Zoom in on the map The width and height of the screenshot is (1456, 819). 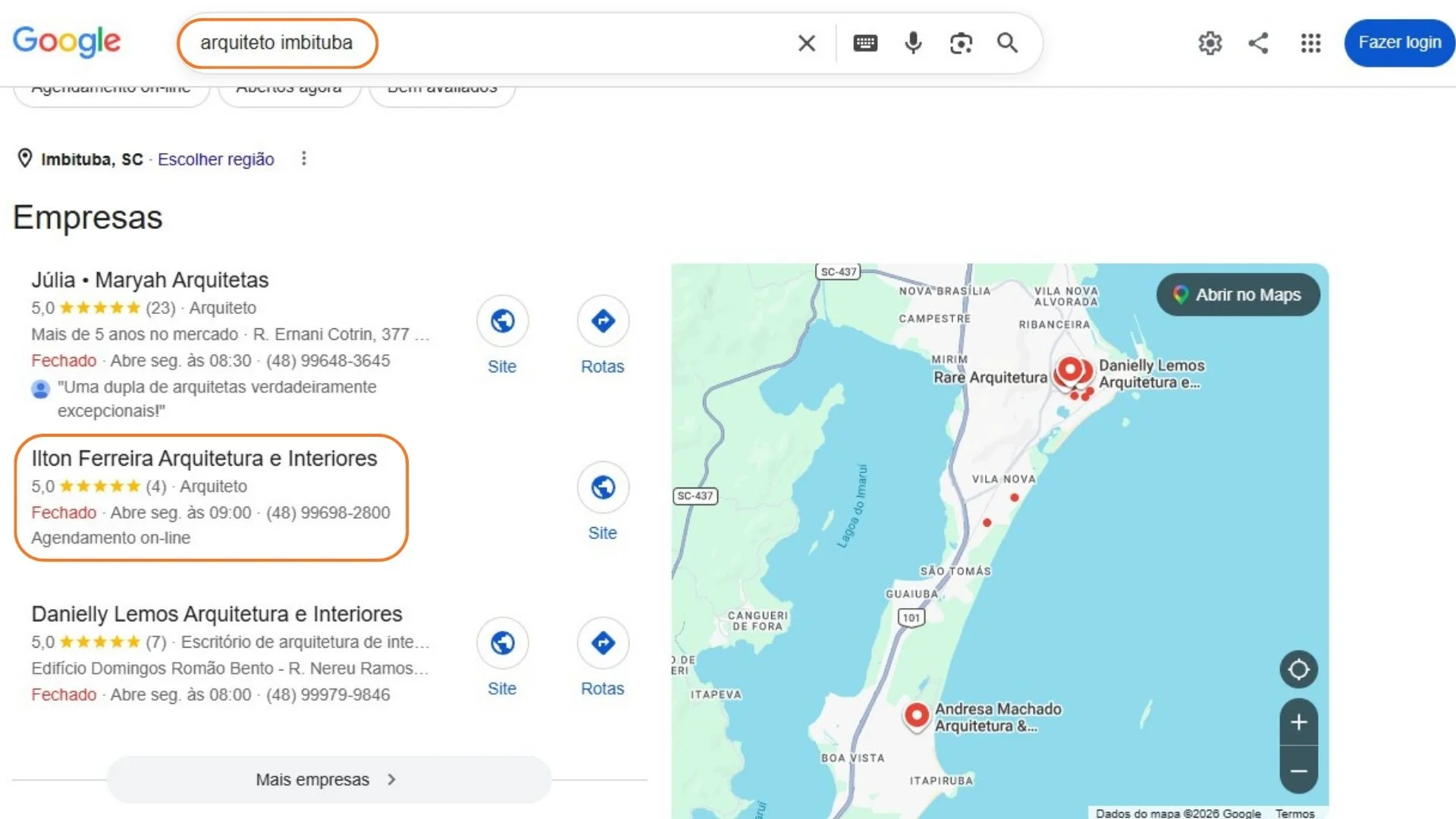pyautogui.click(x=1299, y=722)
